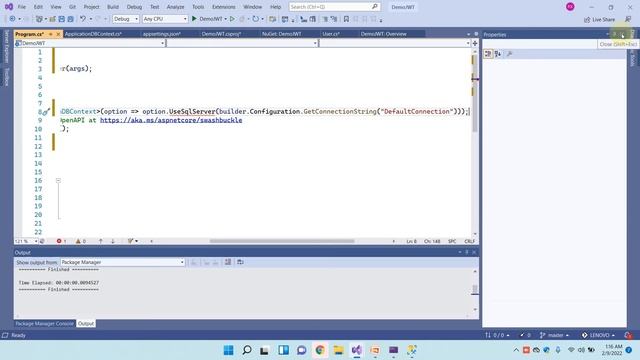Click the File Explorer taskbar icon
The height and width of the screenshot is (360, 640).
click(x=338, y=350)
